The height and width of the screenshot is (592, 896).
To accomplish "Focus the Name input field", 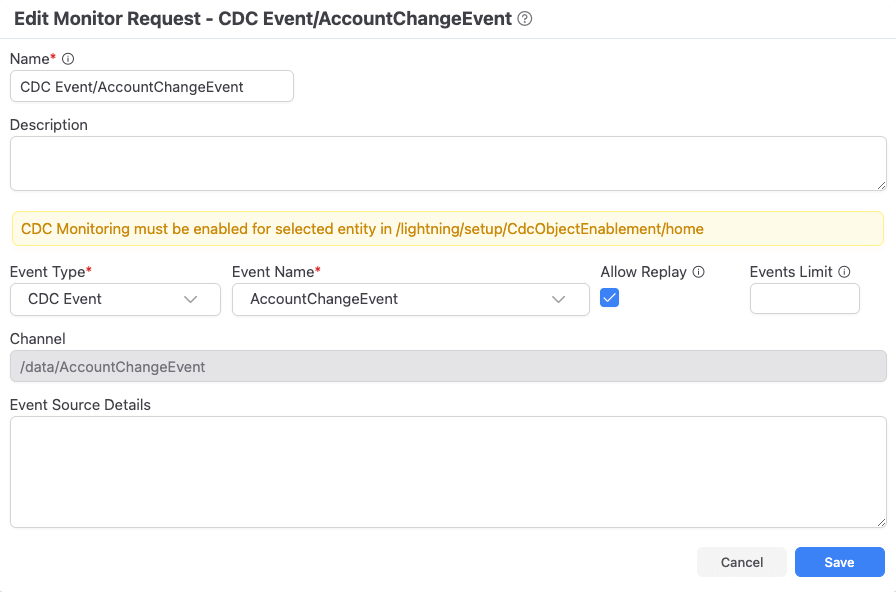I will (x=152, y=86).
